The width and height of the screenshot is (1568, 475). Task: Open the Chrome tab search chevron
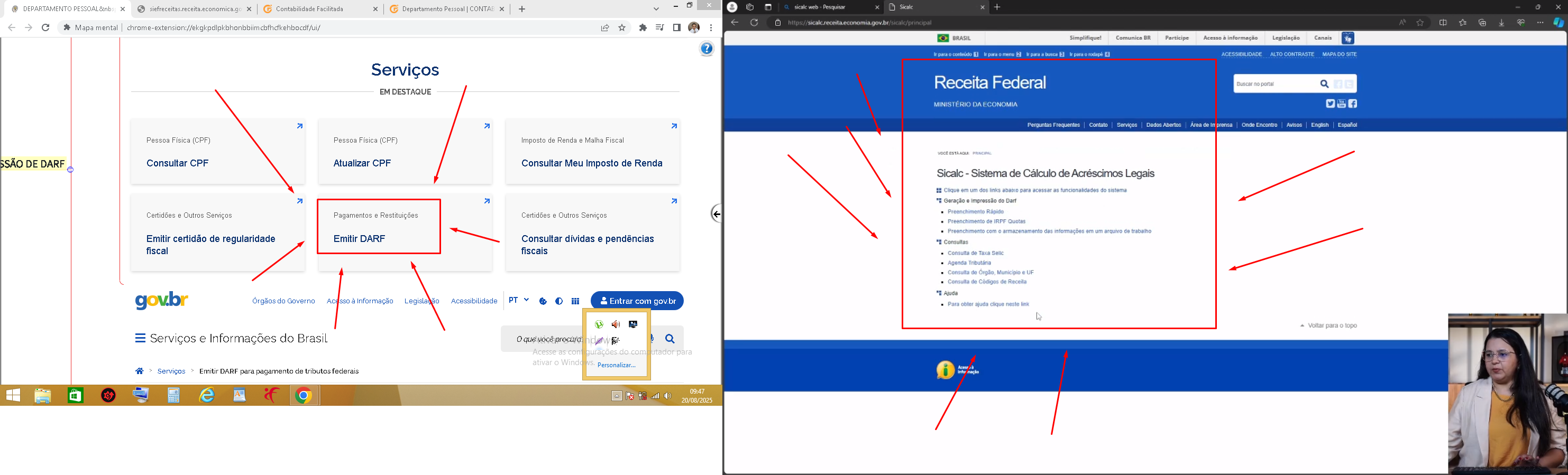coord(656,9)
